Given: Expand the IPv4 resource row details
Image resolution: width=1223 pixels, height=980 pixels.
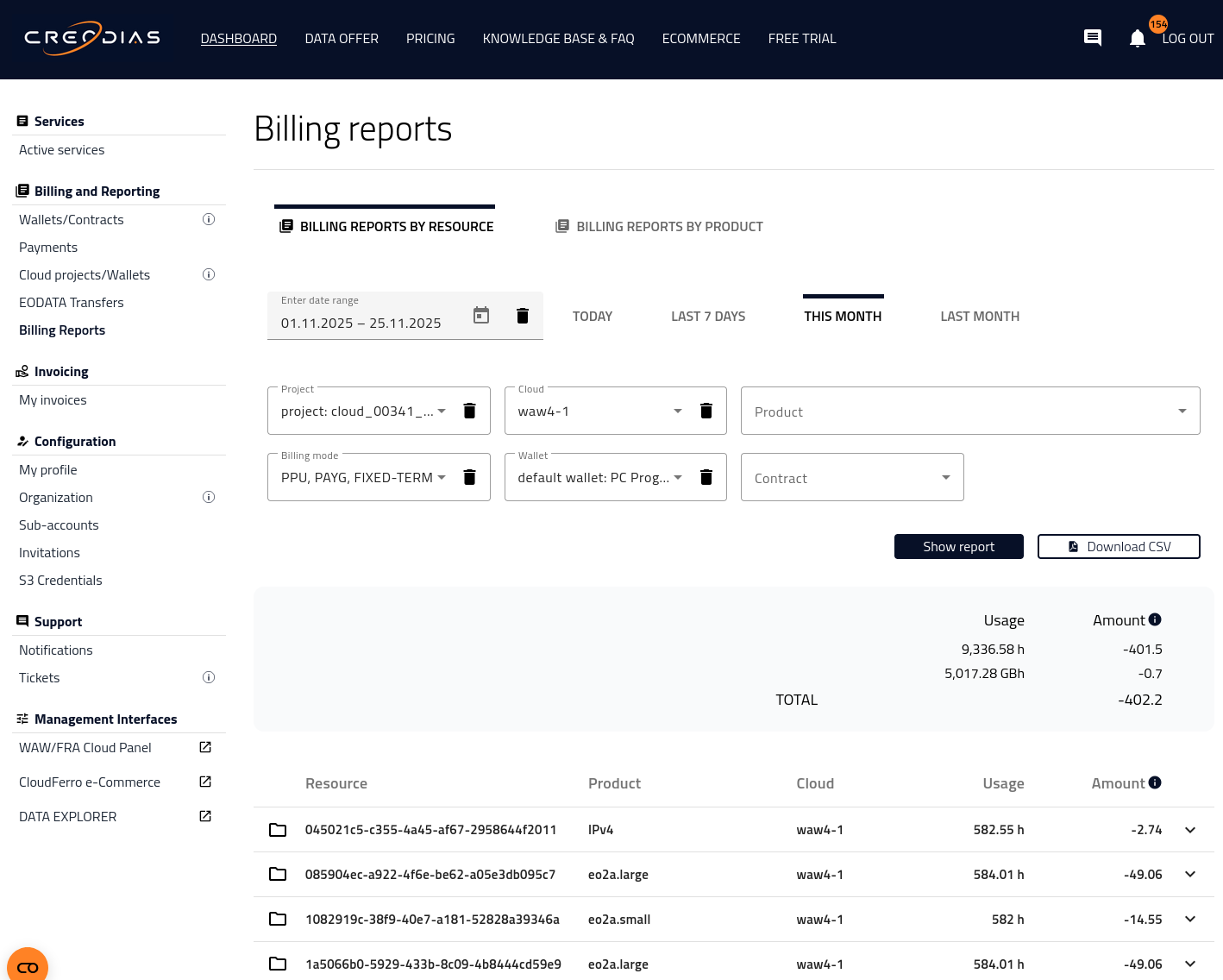Looking at the screenshot, I should coord(1189,830).
